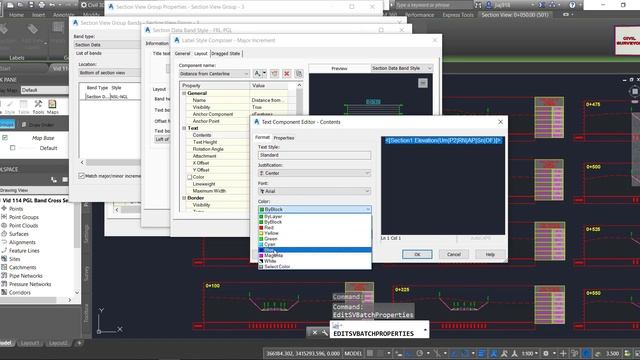Viewport: 640px width, 360px height.
Task: Select Corridors in the Prospector tree
Action: (x=20, y=293)
